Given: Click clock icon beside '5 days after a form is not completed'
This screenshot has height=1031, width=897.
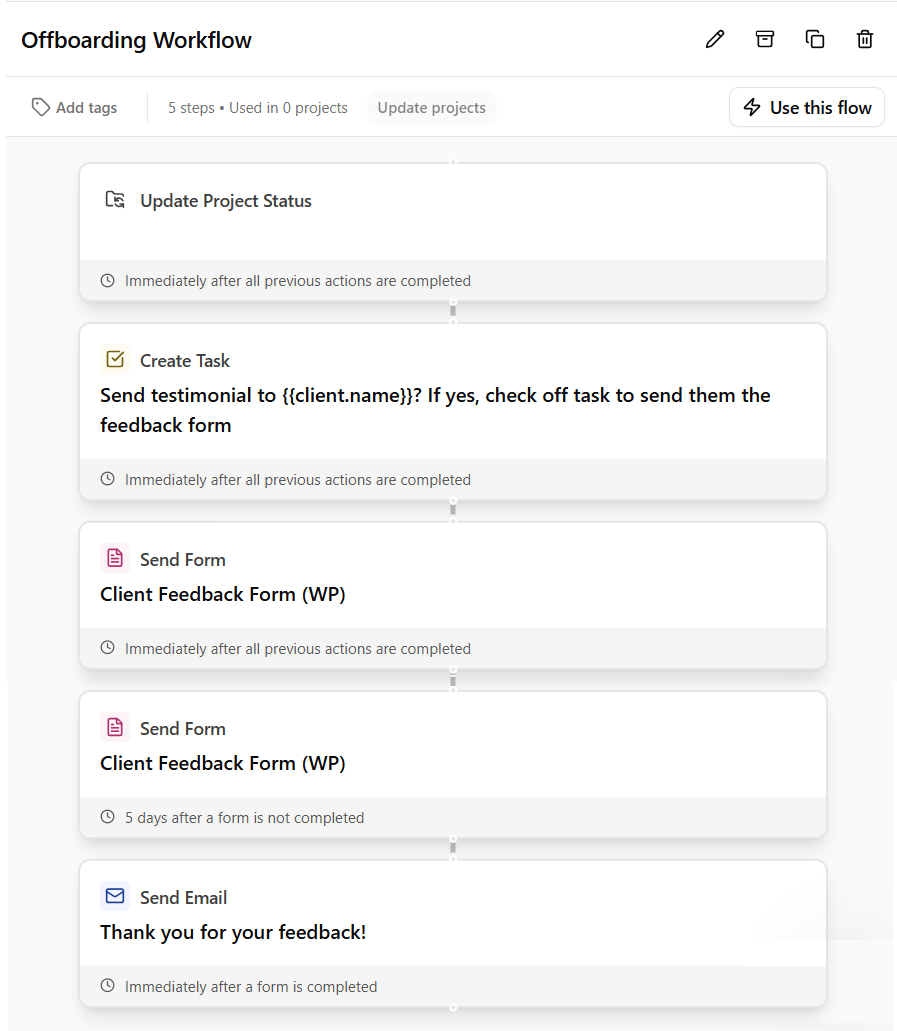Looking at the screenshot, I should tap(107, 817).
